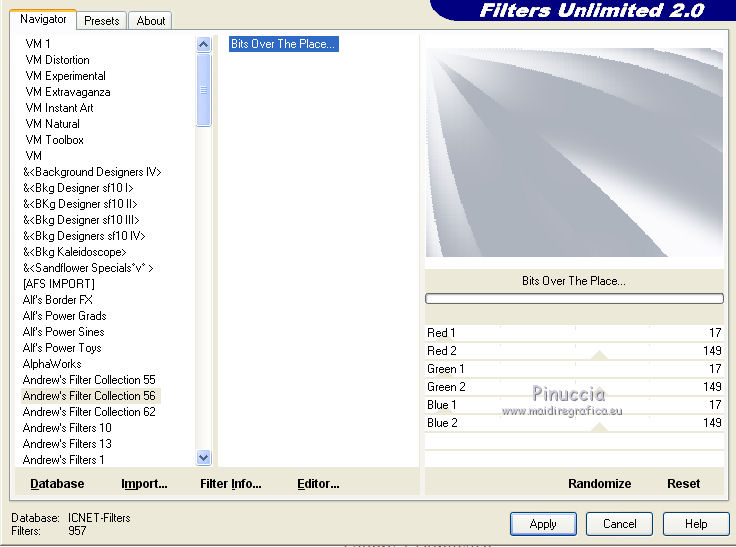
Task: Adjust the Red 1 slider
Action: [574, 333]
